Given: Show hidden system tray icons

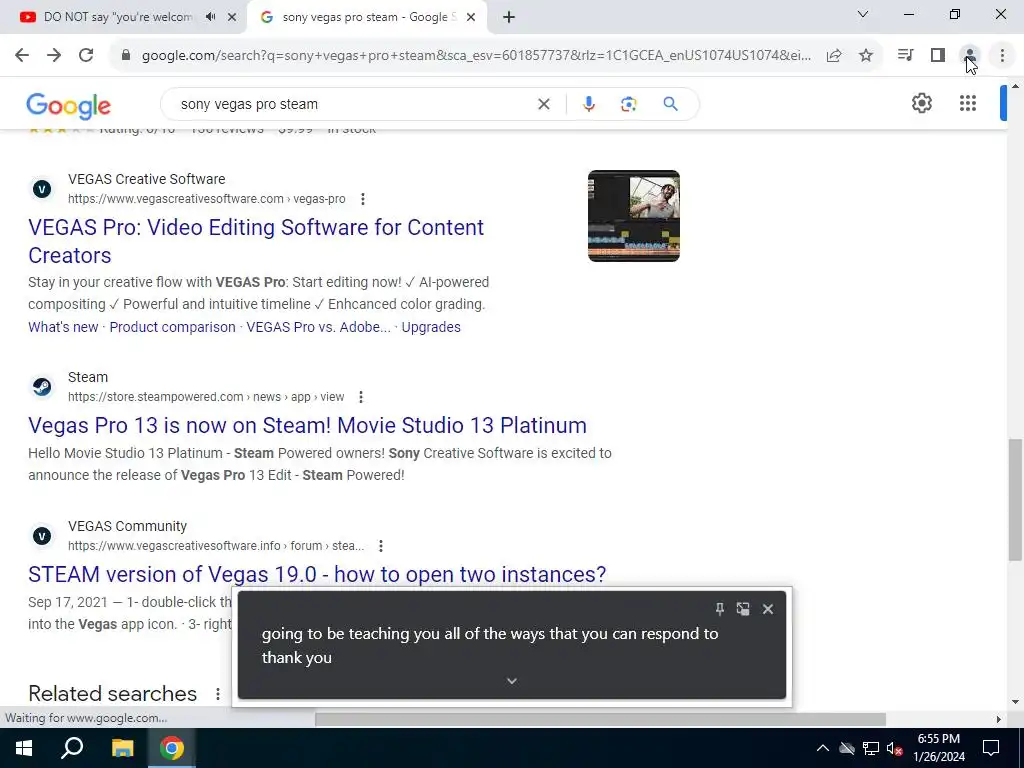Looking at the screenshot, I should tap(822, 748).
